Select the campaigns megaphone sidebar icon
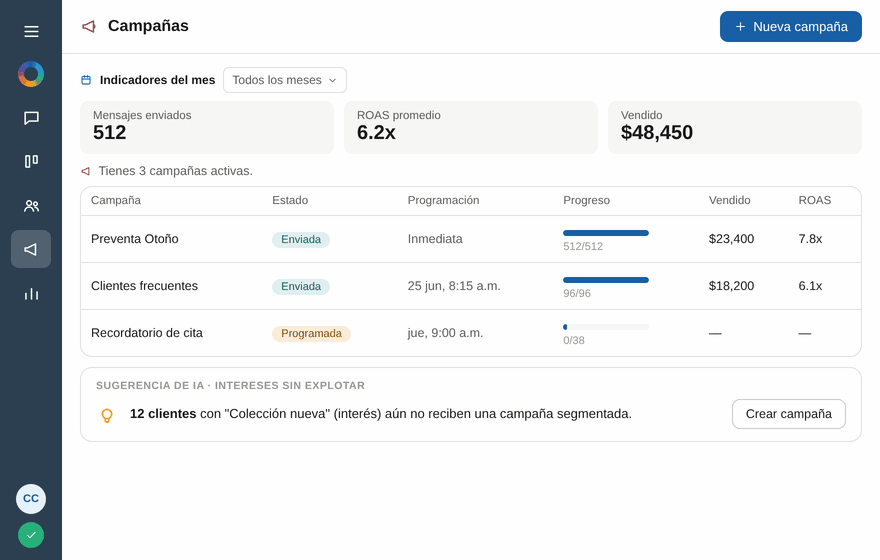 pos(31,249)
